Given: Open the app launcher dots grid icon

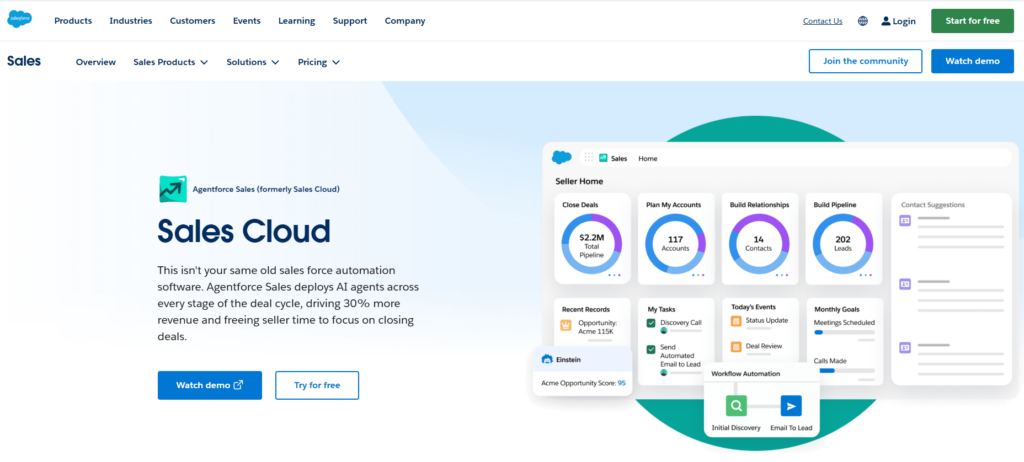Looking at the screenshot, I should [x=589, y=157].
